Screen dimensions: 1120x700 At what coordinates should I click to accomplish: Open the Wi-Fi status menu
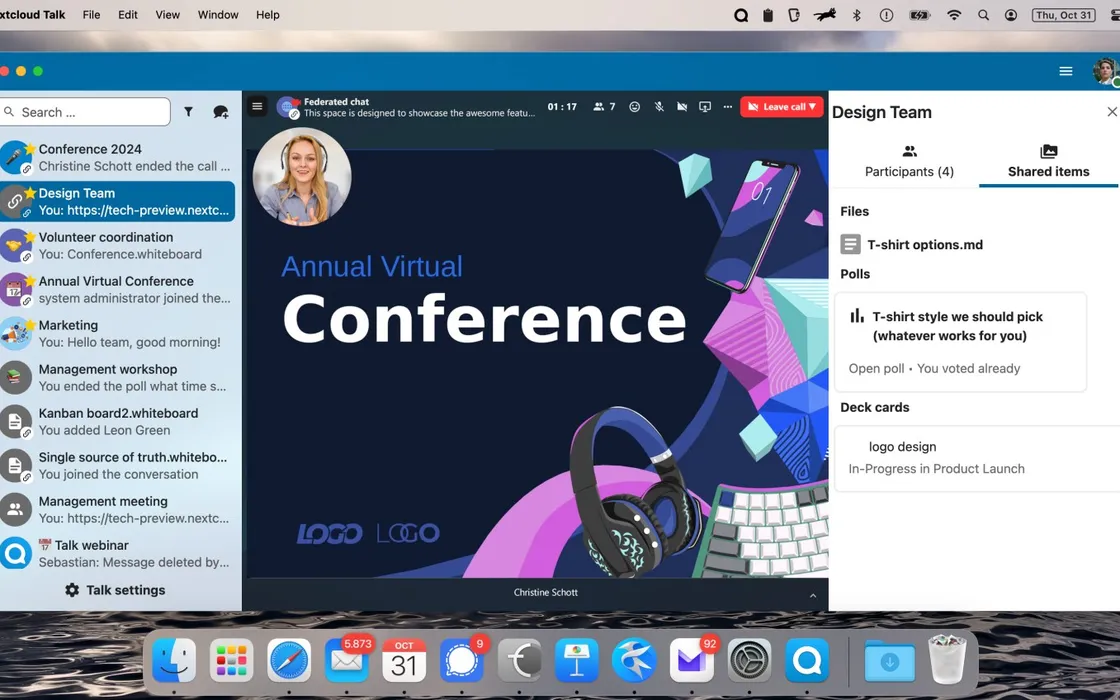[x=954, y=15]
